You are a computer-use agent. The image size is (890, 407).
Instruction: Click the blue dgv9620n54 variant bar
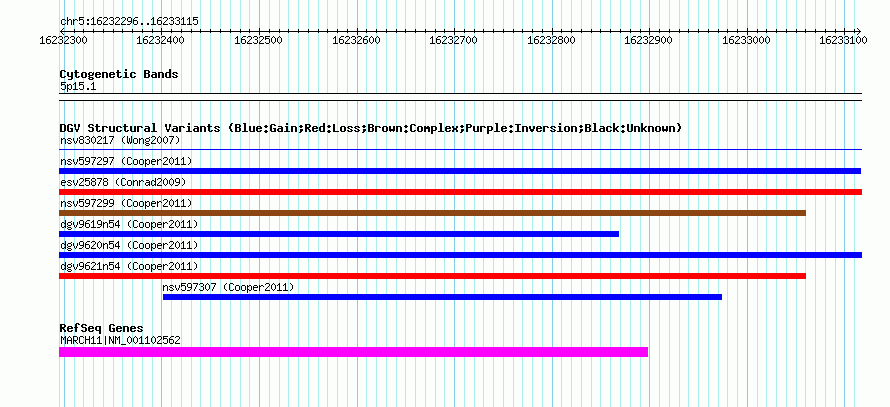coord(460,255)
